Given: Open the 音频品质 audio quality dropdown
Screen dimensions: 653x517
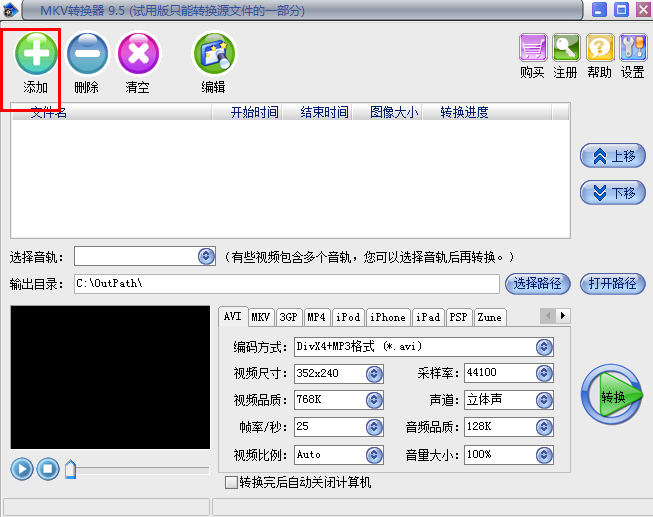Looking at the screenshot, I should (544, 427).
